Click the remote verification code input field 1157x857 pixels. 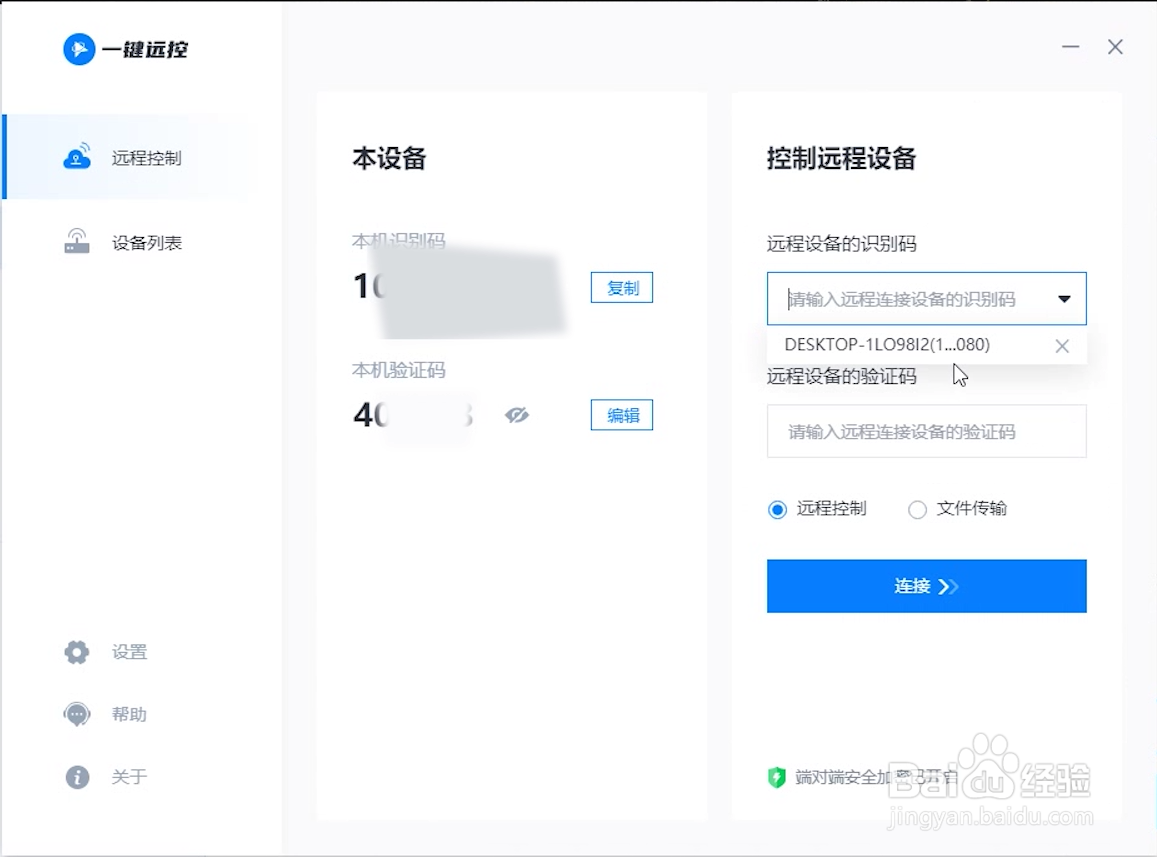(x=926, y=431)
